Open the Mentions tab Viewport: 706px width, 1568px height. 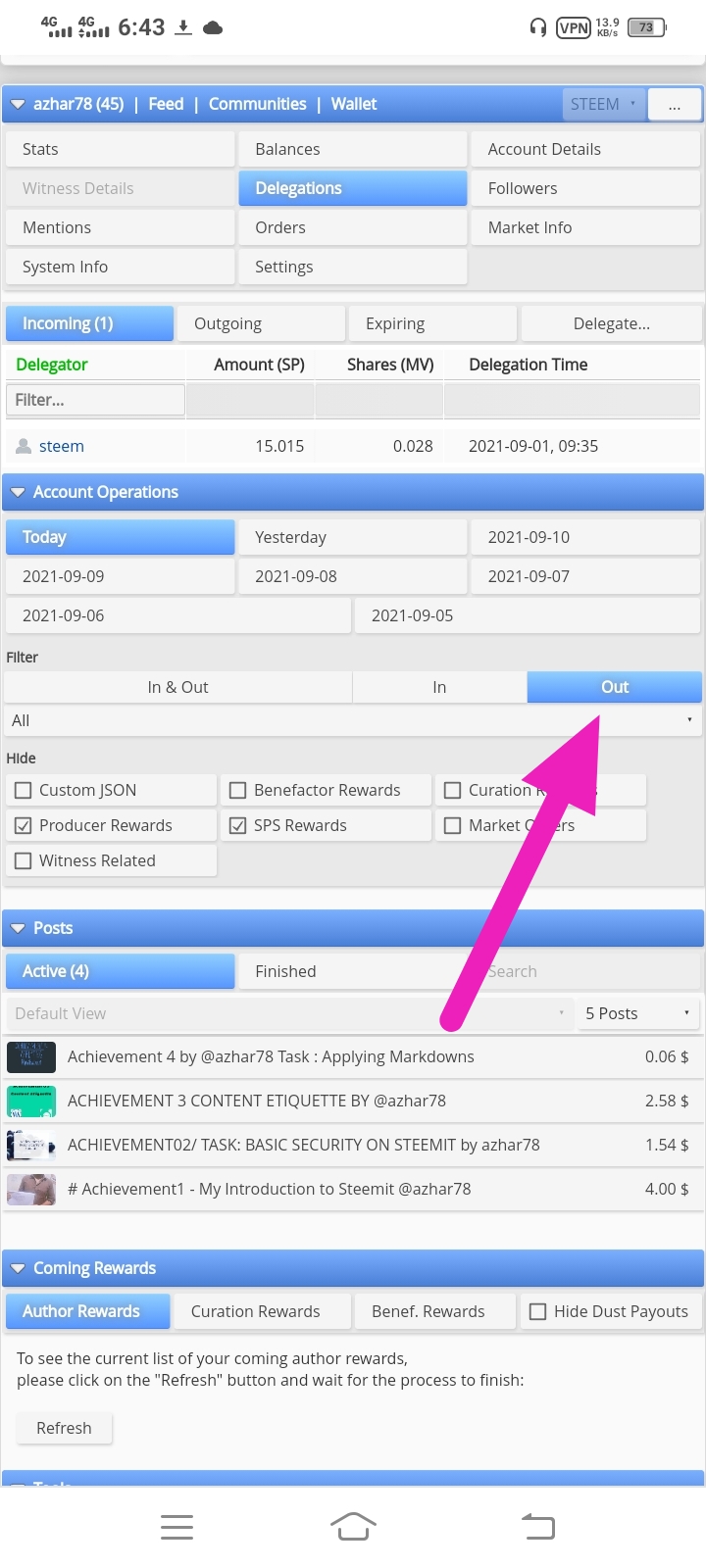pos(120,227)
